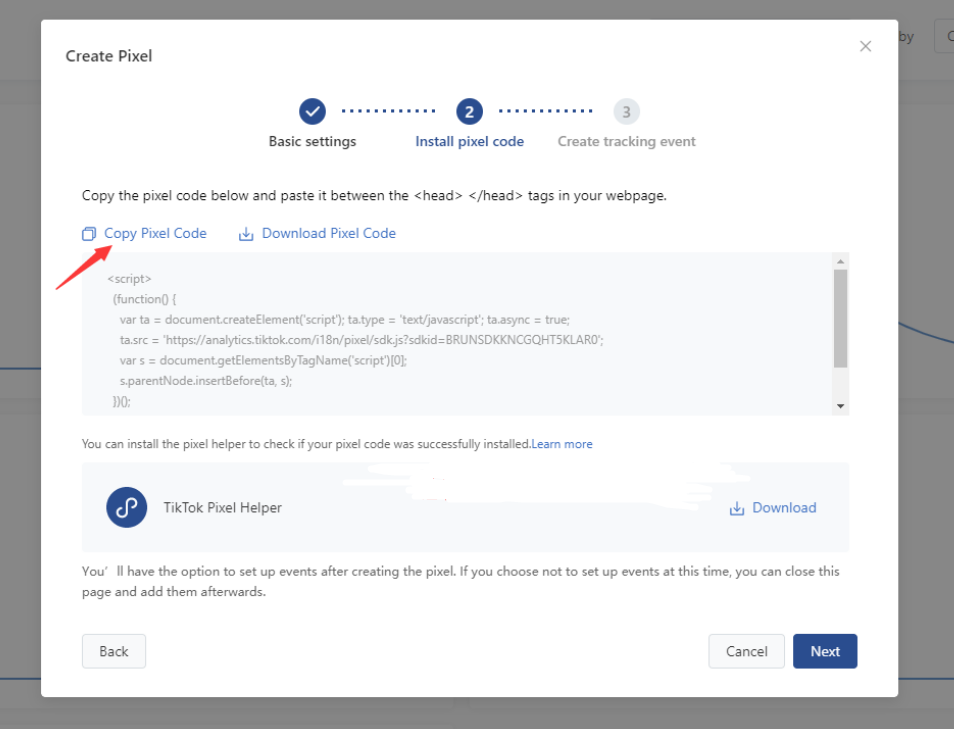Close the Create Pixel dialog
The width and height of the screenshot is (954, 729).
tap(865, 46)
